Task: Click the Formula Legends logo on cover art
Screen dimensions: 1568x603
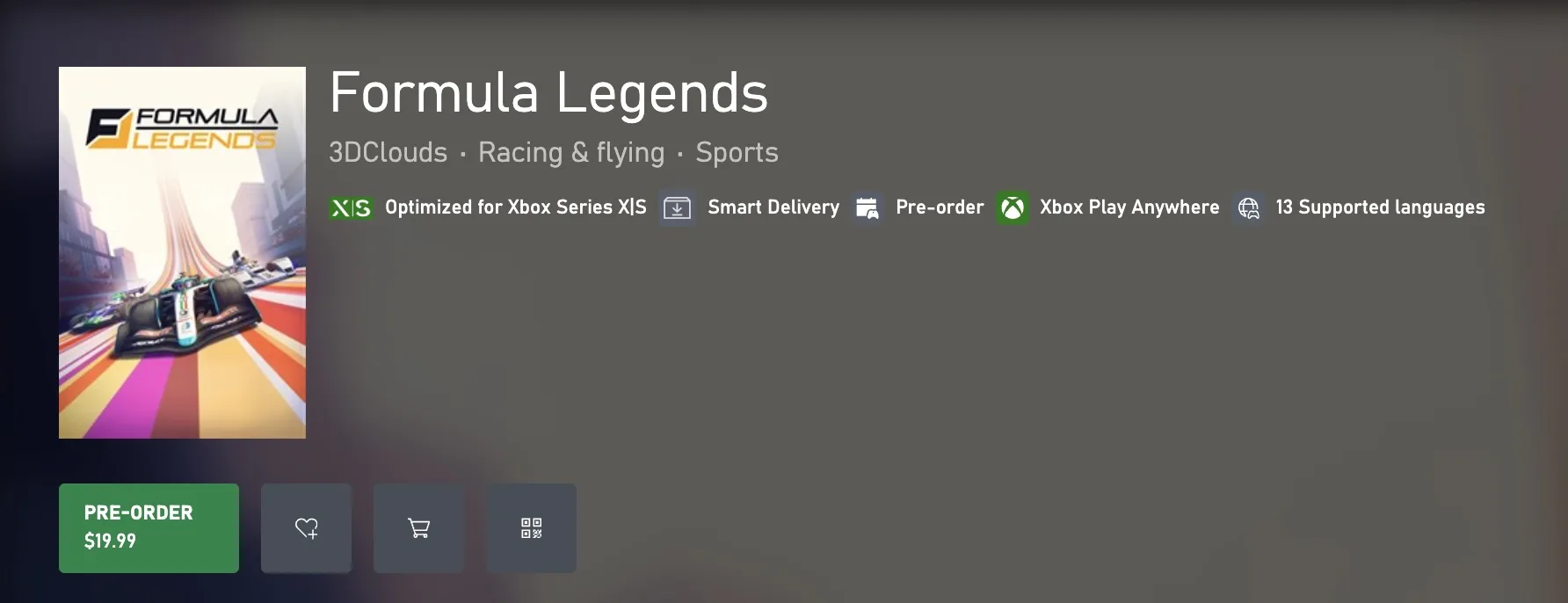Action: click(182, 128)
